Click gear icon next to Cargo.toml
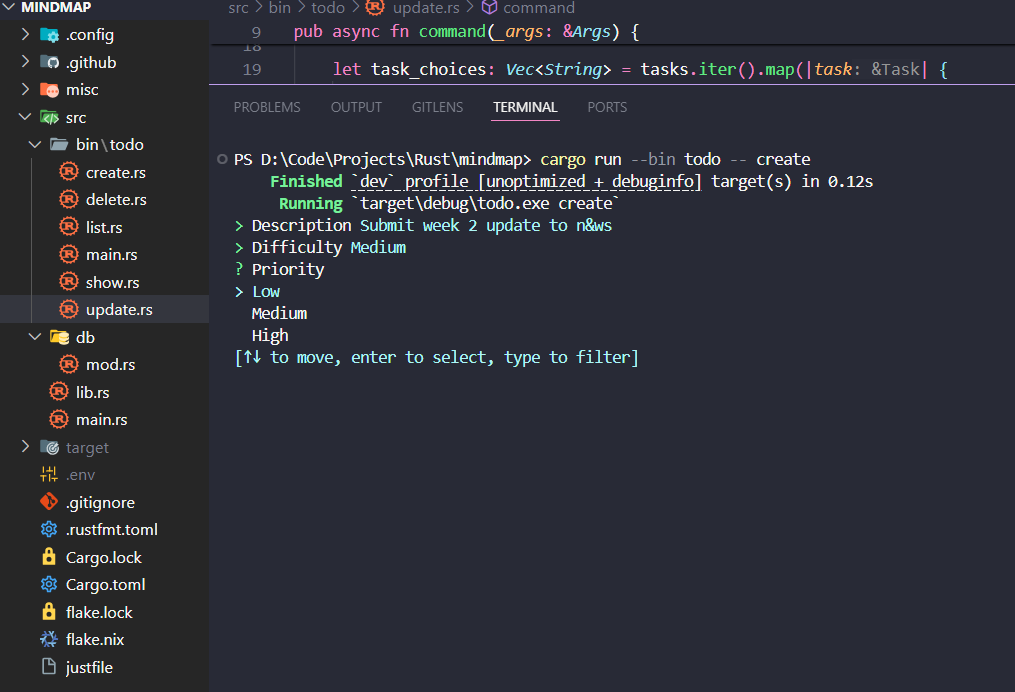The height and width of the screenshot is (692, 1015). click(x=49, y=585)
